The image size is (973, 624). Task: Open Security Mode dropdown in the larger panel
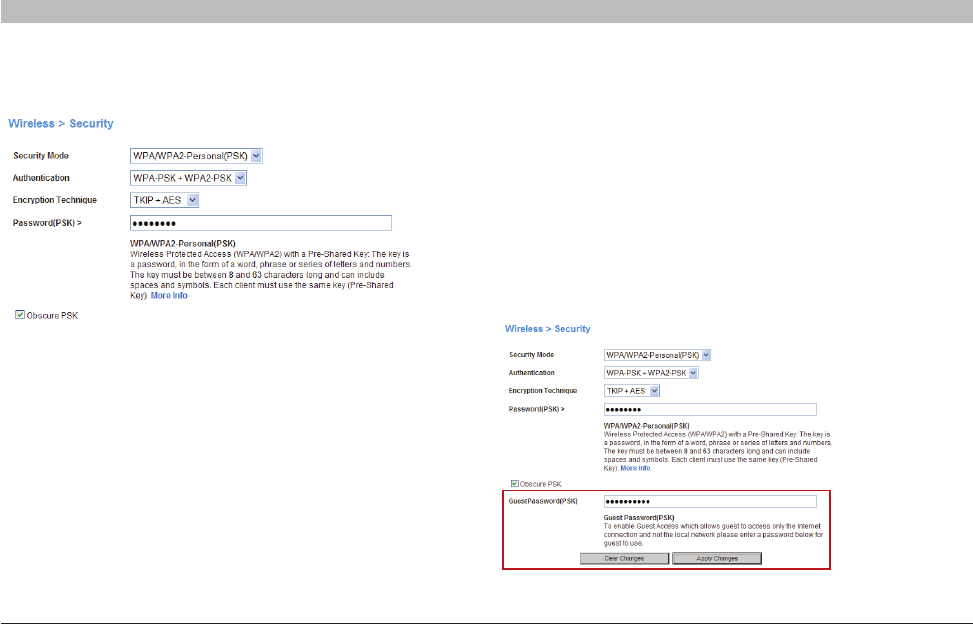(196, 156)
